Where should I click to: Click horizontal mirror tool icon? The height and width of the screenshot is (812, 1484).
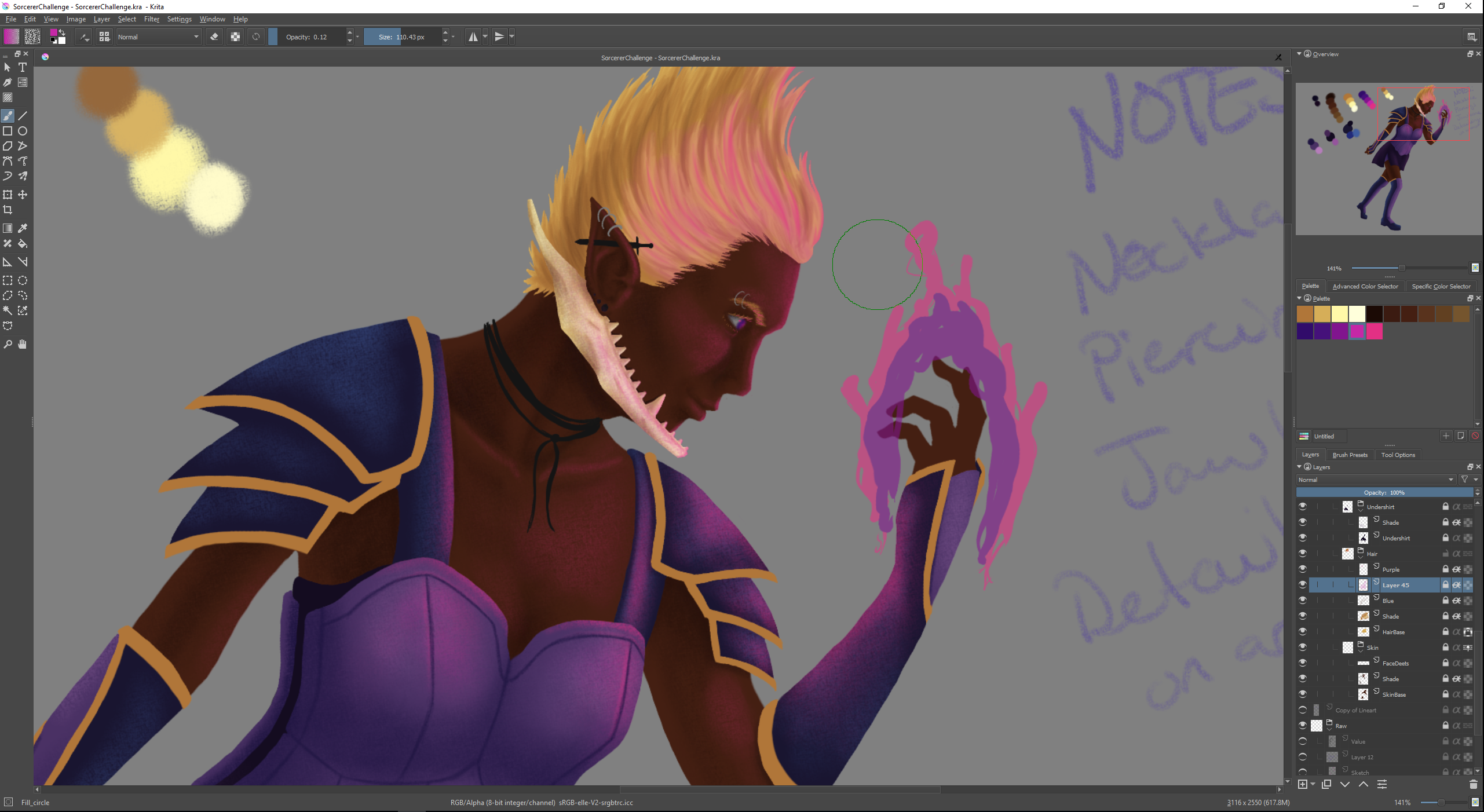[x=473, y=37]
